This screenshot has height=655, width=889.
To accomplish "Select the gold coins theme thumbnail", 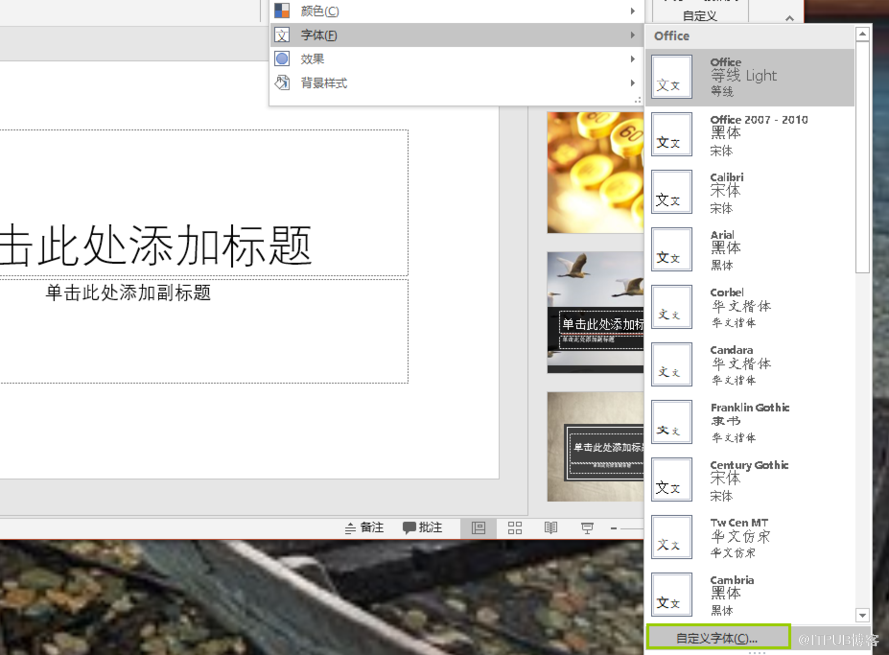I will (x=595, y=172).
